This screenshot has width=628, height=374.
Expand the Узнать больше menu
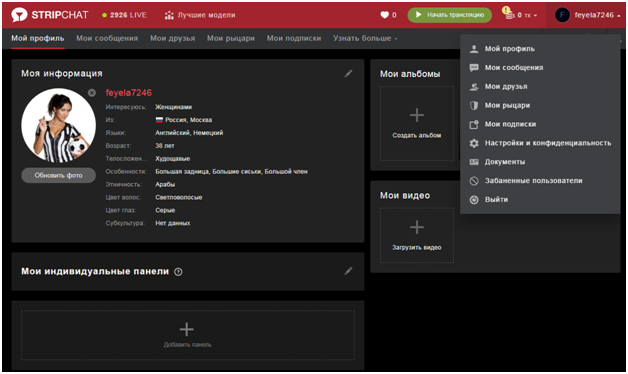[x=365, y=38]
